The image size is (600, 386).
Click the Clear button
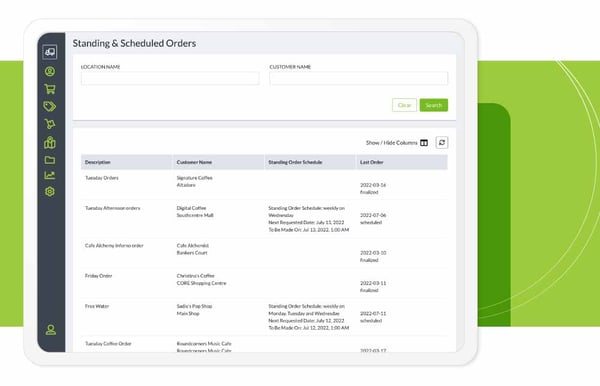pos(404,105)
